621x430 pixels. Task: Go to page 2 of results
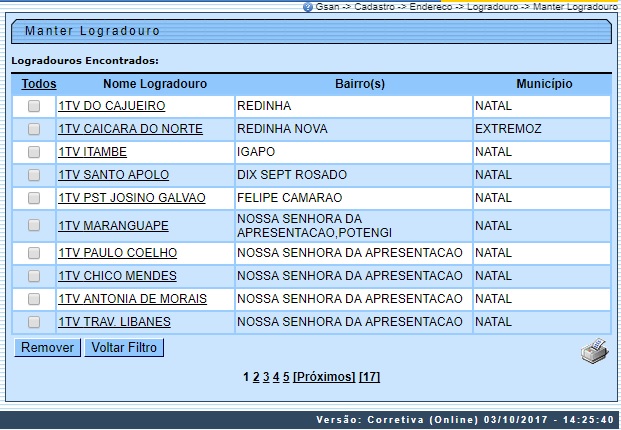(256, 377)
